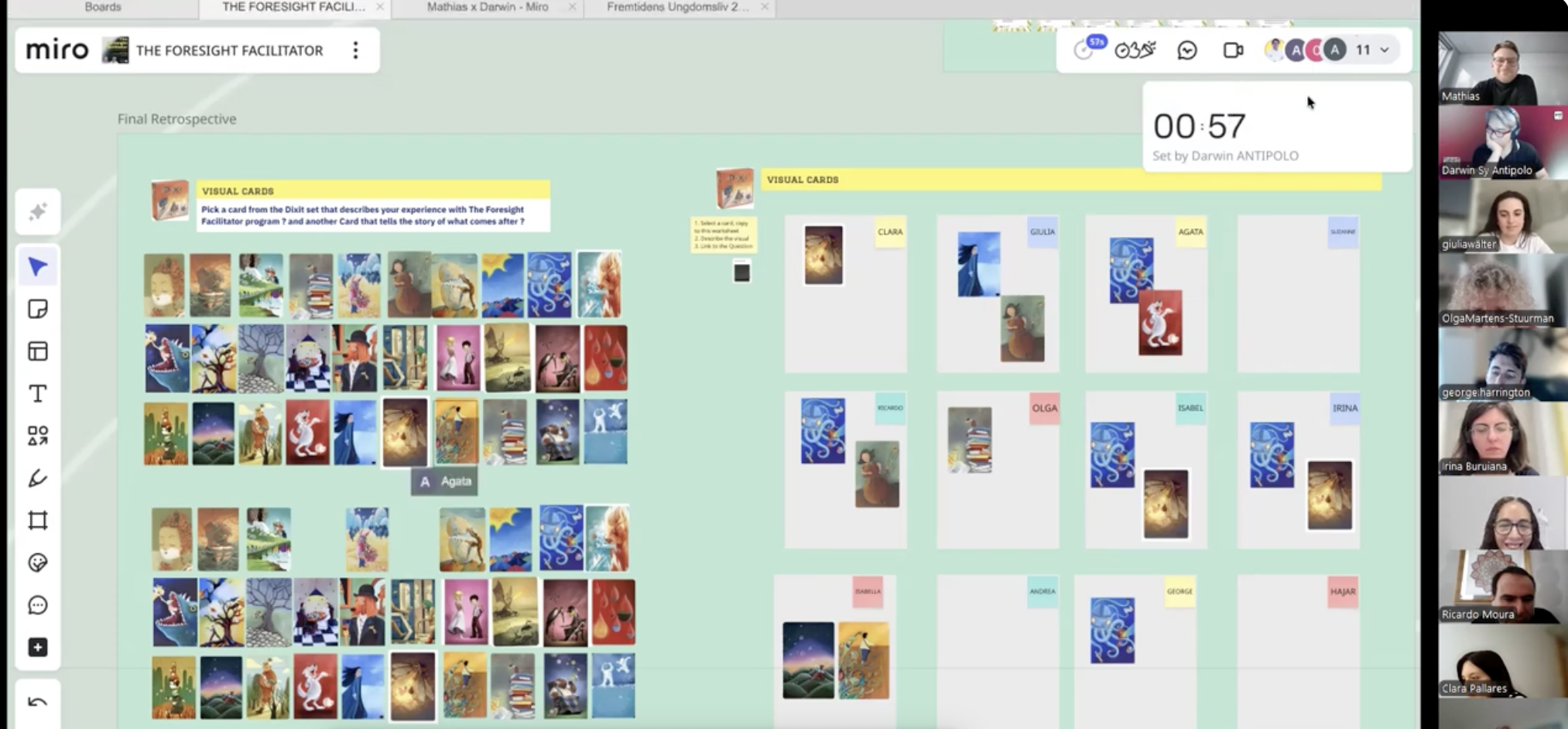Click the Set by Darwin ANTIPOLO text
Screen dimensions: 1568x729
click(1226, 156)
